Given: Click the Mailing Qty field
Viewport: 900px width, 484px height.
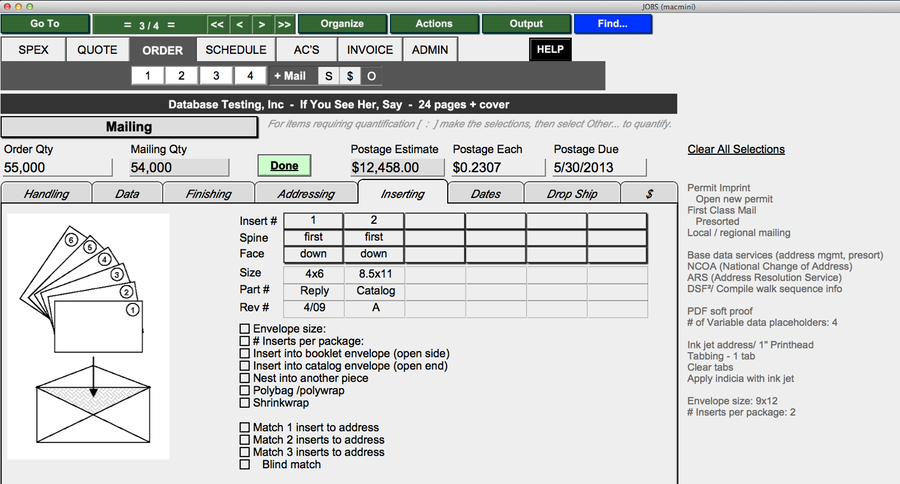Looking at the screenshot, I should pyautogui.click(x=179, y=168).
